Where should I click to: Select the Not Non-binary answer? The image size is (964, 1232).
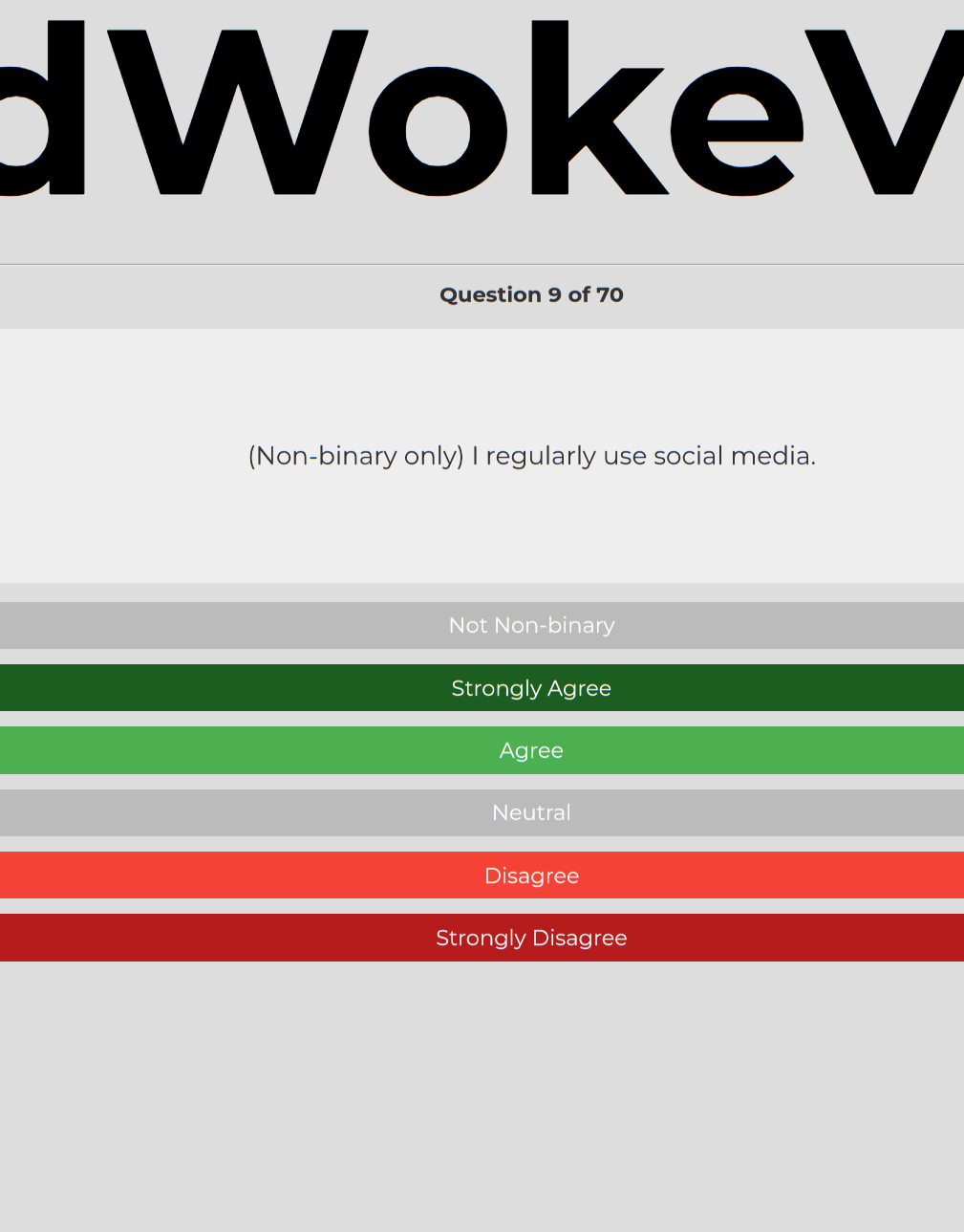(x=482, y=625)
